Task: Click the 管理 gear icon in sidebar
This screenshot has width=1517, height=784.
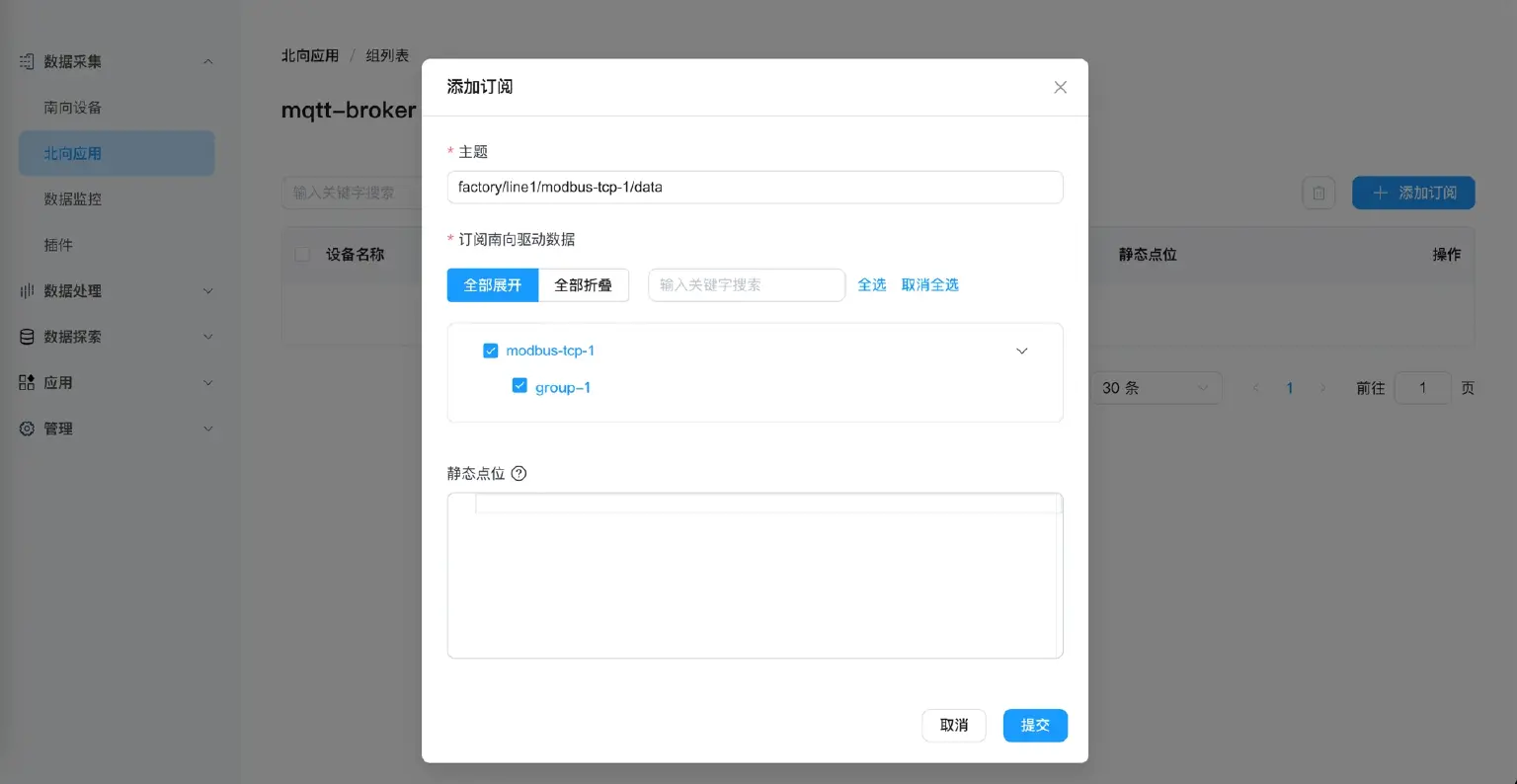Action: coord(27,429)
